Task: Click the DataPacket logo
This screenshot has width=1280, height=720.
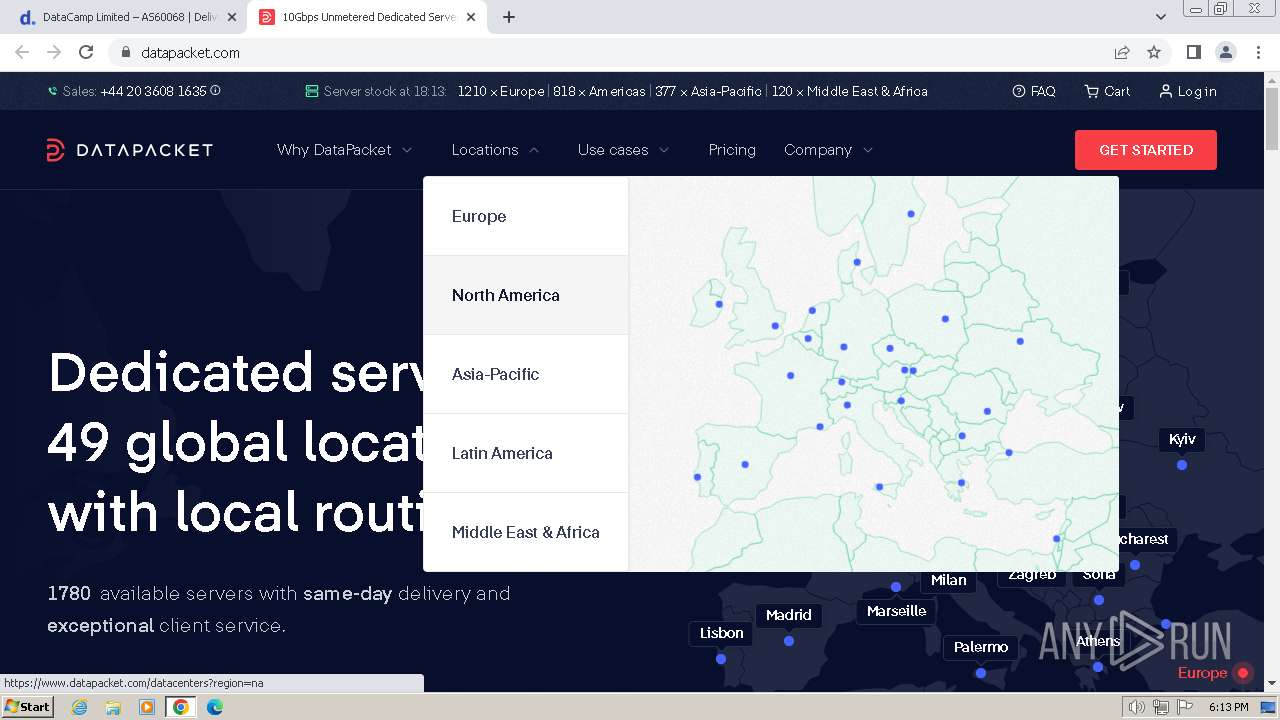Action: coord(129,150)
